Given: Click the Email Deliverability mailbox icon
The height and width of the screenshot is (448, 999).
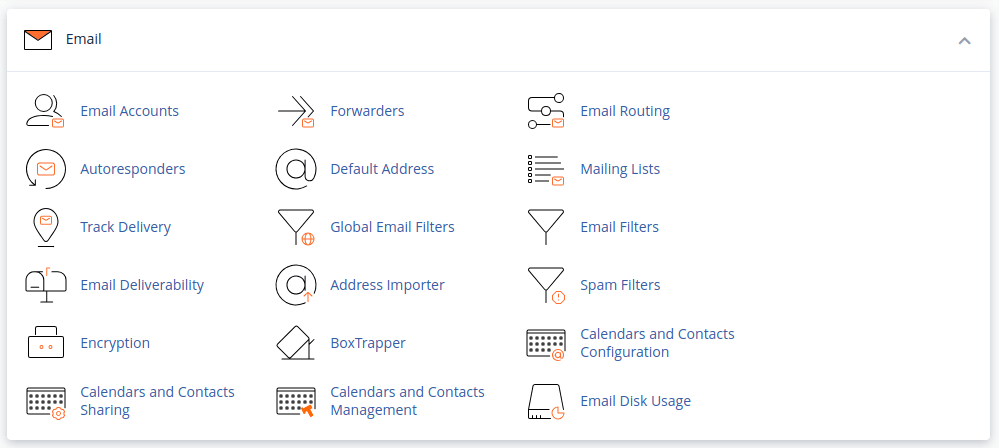Looking at the screenshot, I should [x=45, y=285].
